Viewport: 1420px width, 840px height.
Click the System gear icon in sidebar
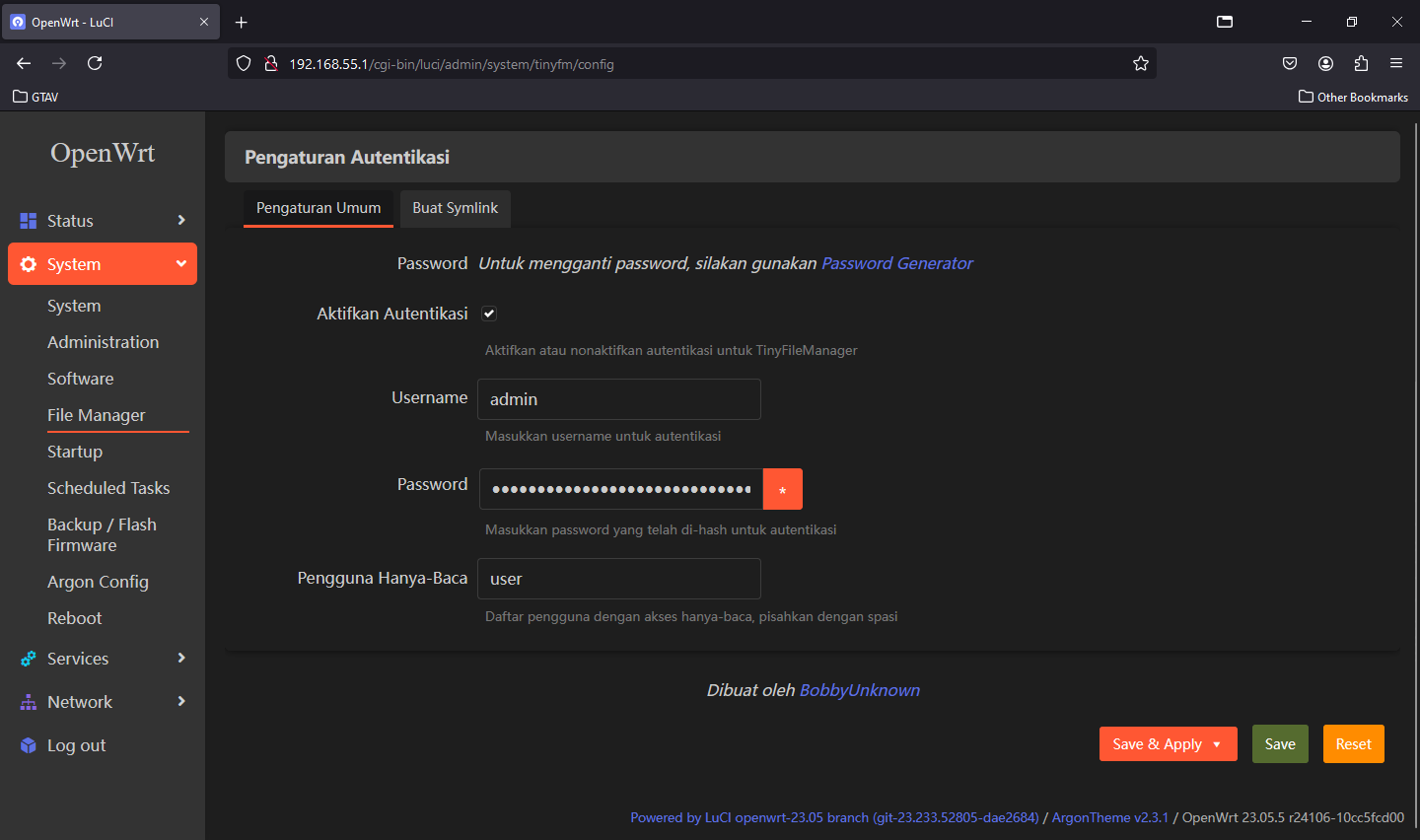[29, 264]
